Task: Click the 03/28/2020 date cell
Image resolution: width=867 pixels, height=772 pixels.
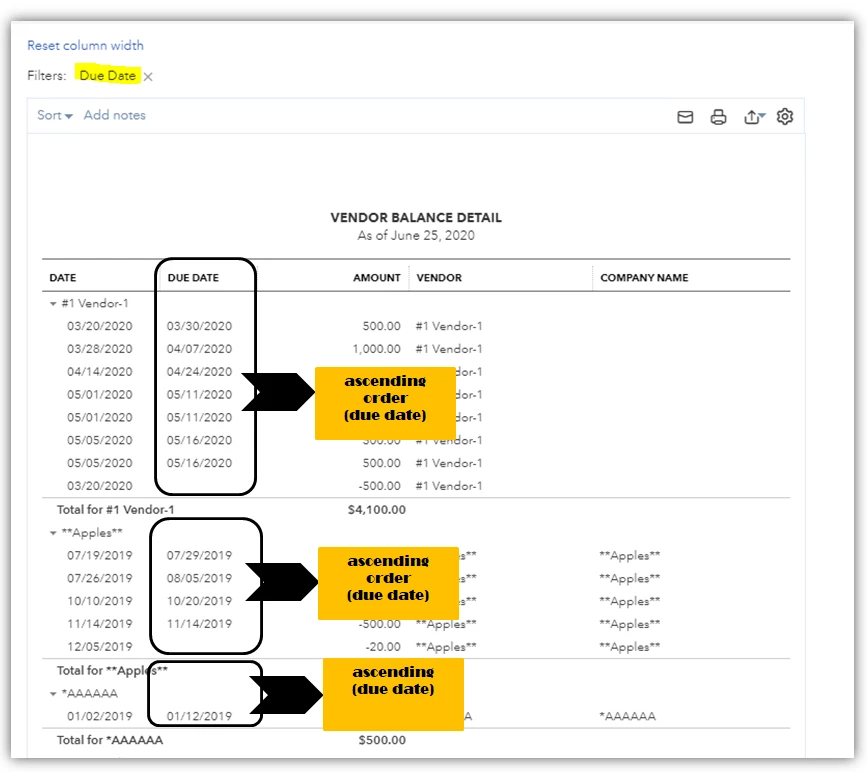Action: click(x=100, y=349)
